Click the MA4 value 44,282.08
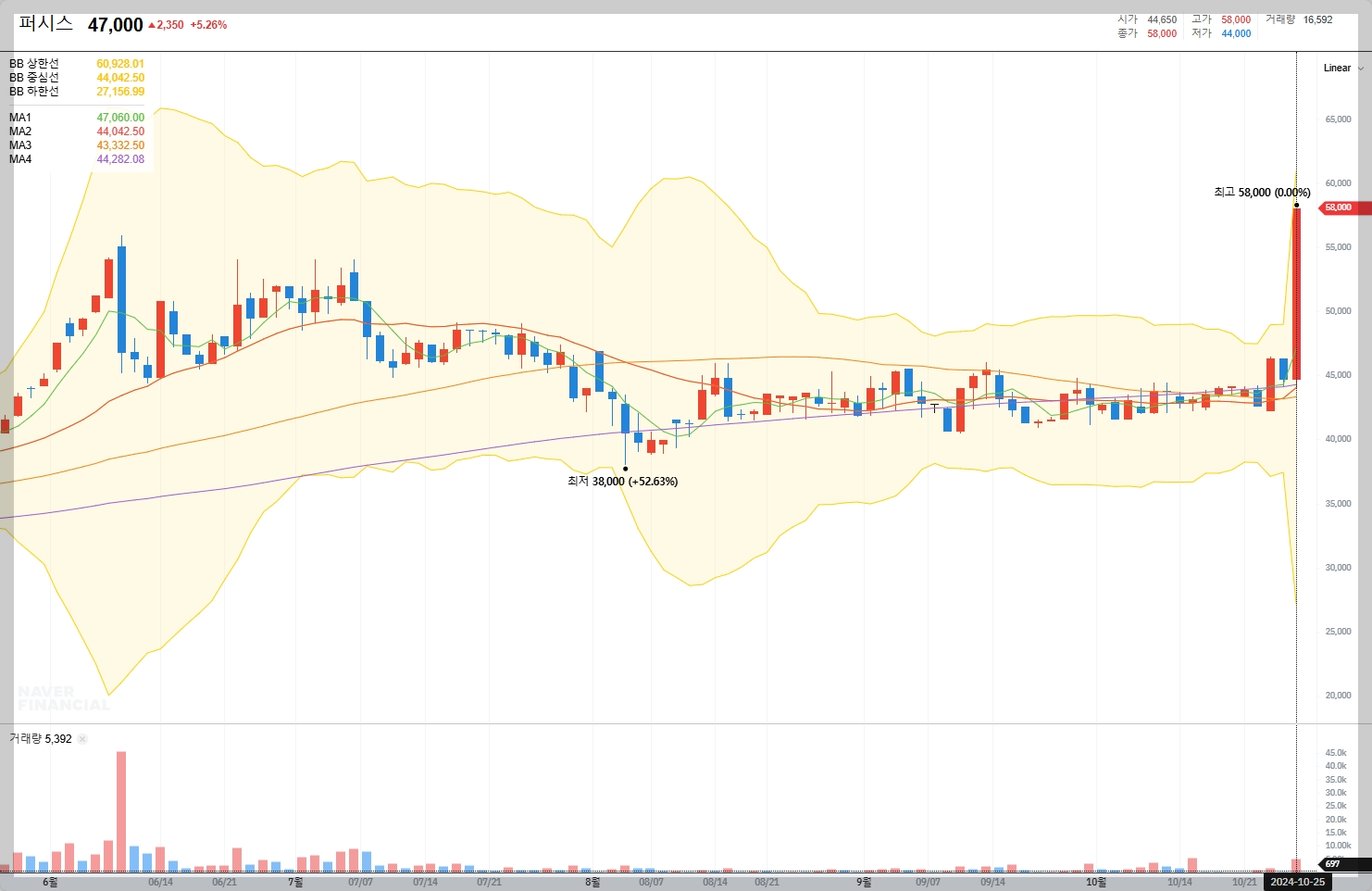Image resolution: width=1372 pixels, height=891 pixels. click(120, 159)
